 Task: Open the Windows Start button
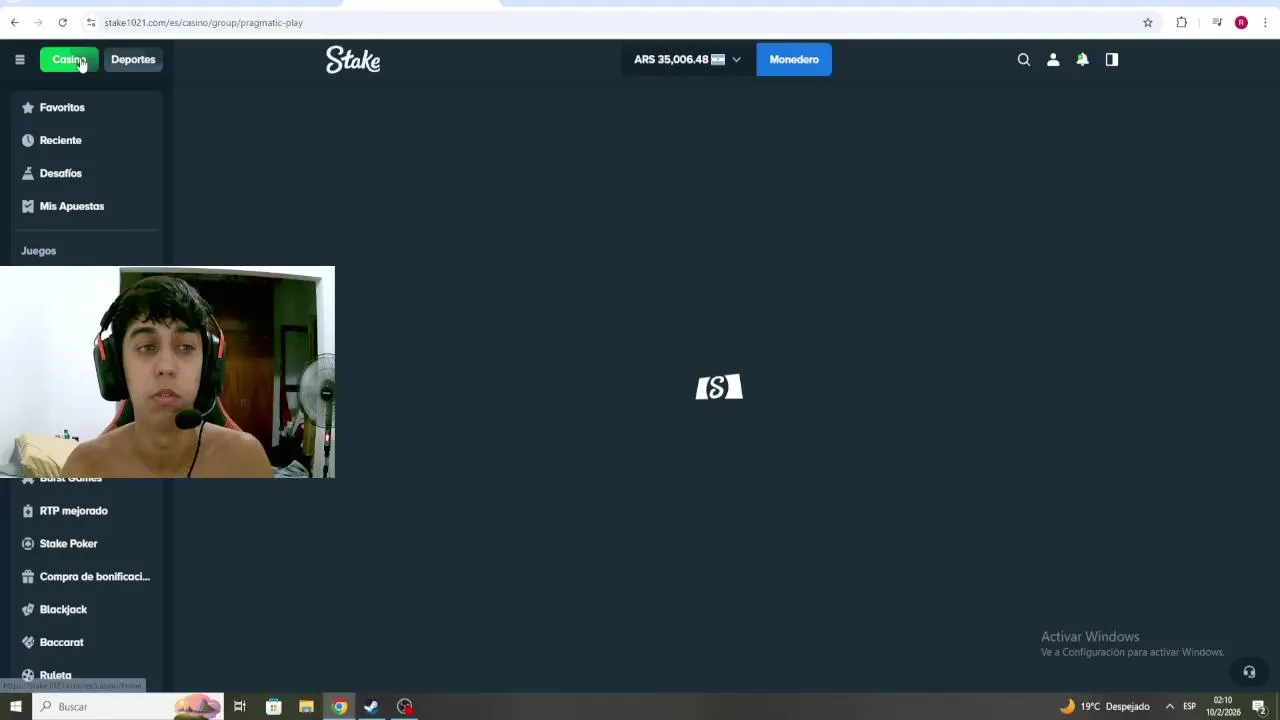tap(15, 707)
